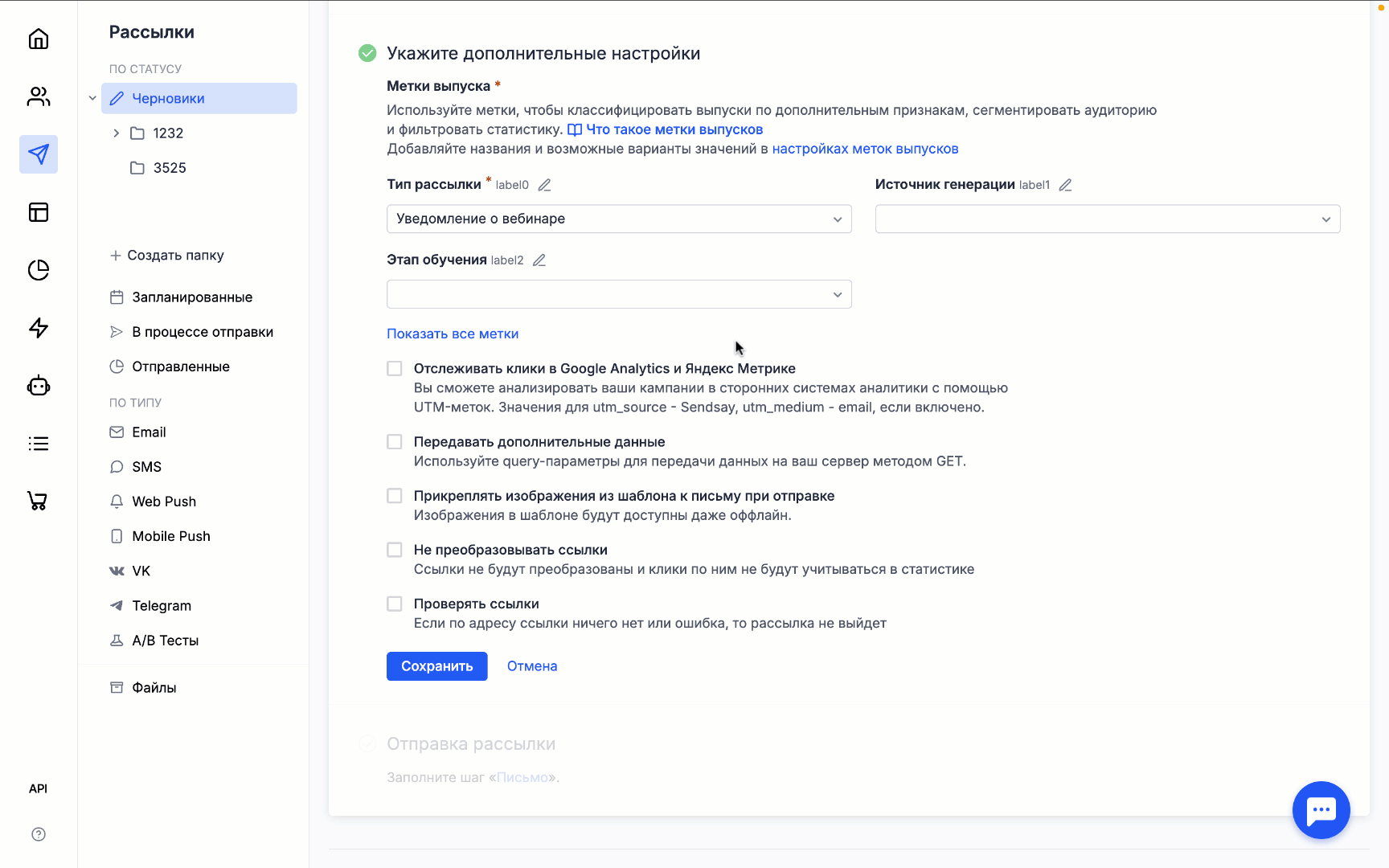Image resolution: width=1389 pixels, height=868 pixels.
Task: Open the contacts people icon
Action: coord(39,96)
